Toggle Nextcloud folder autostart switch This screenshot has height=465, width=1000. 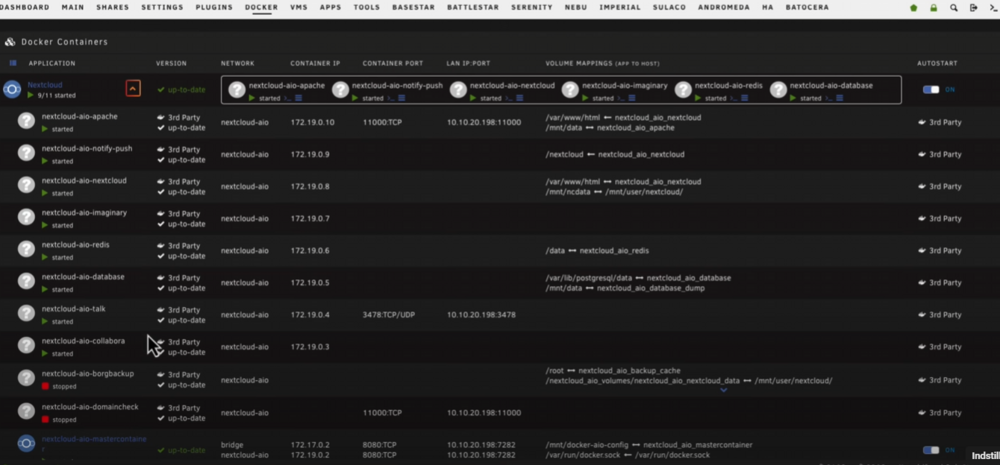pos(931,89)
